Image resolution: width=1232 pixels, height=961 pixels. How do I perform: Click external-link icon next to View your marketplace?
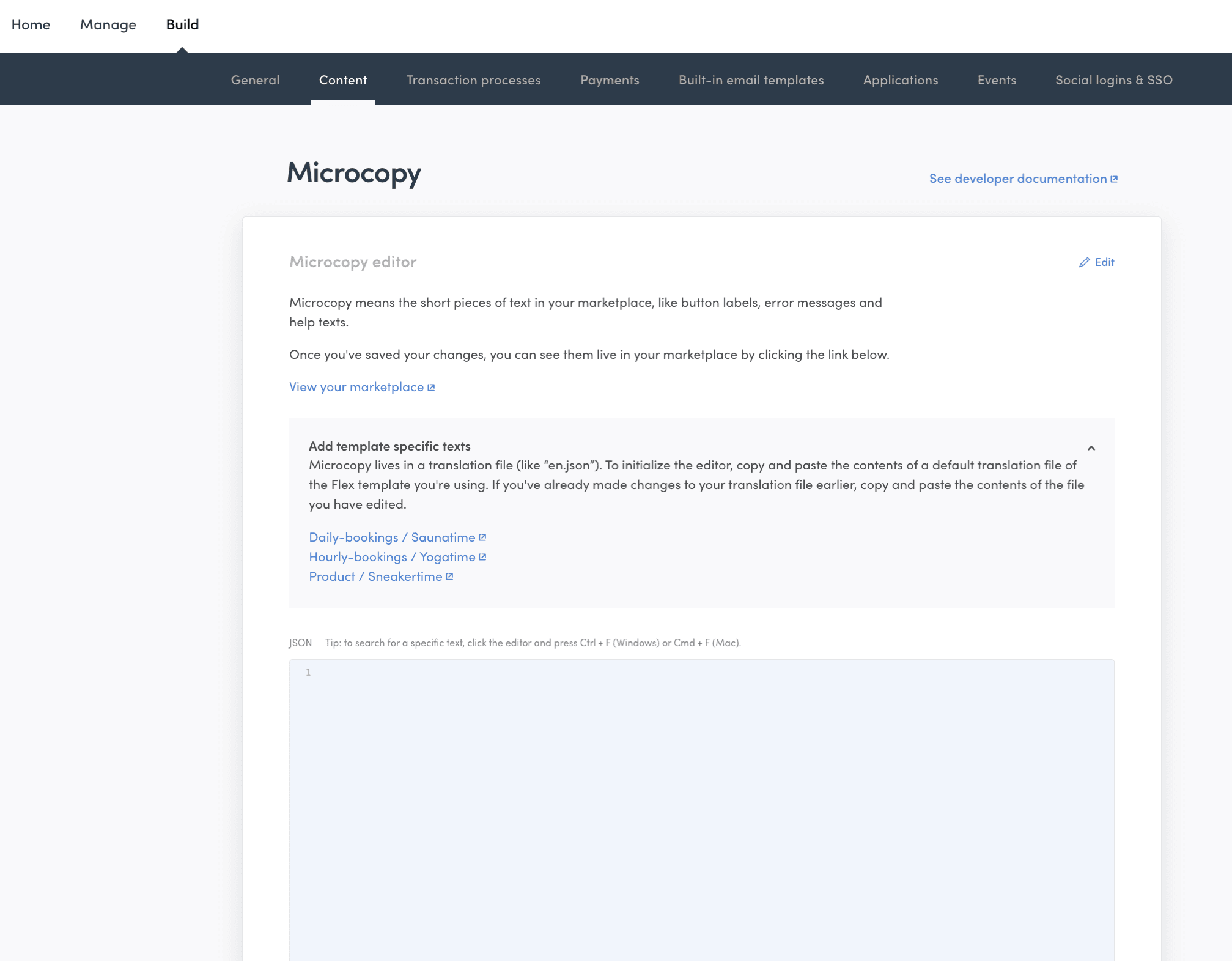[431, 388]
